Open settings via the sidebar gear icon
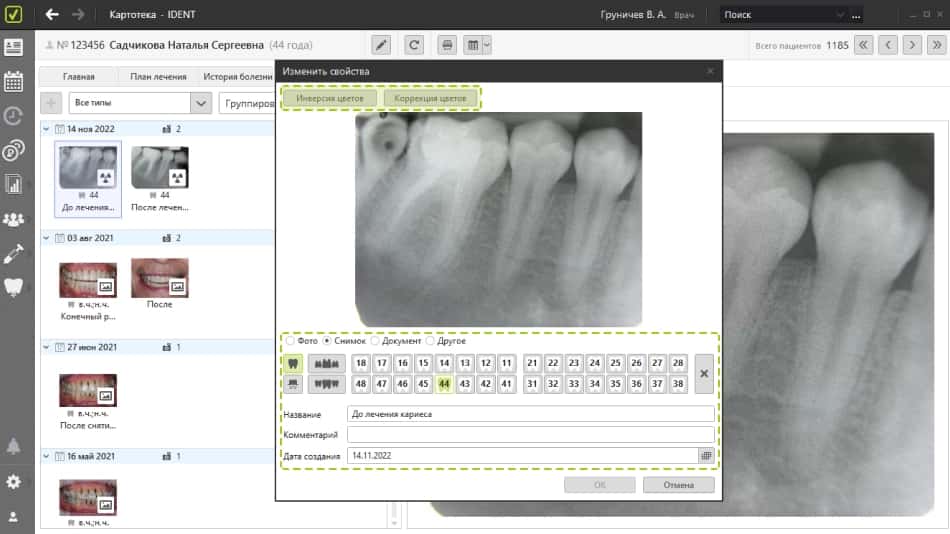 [x=14, y=481]
